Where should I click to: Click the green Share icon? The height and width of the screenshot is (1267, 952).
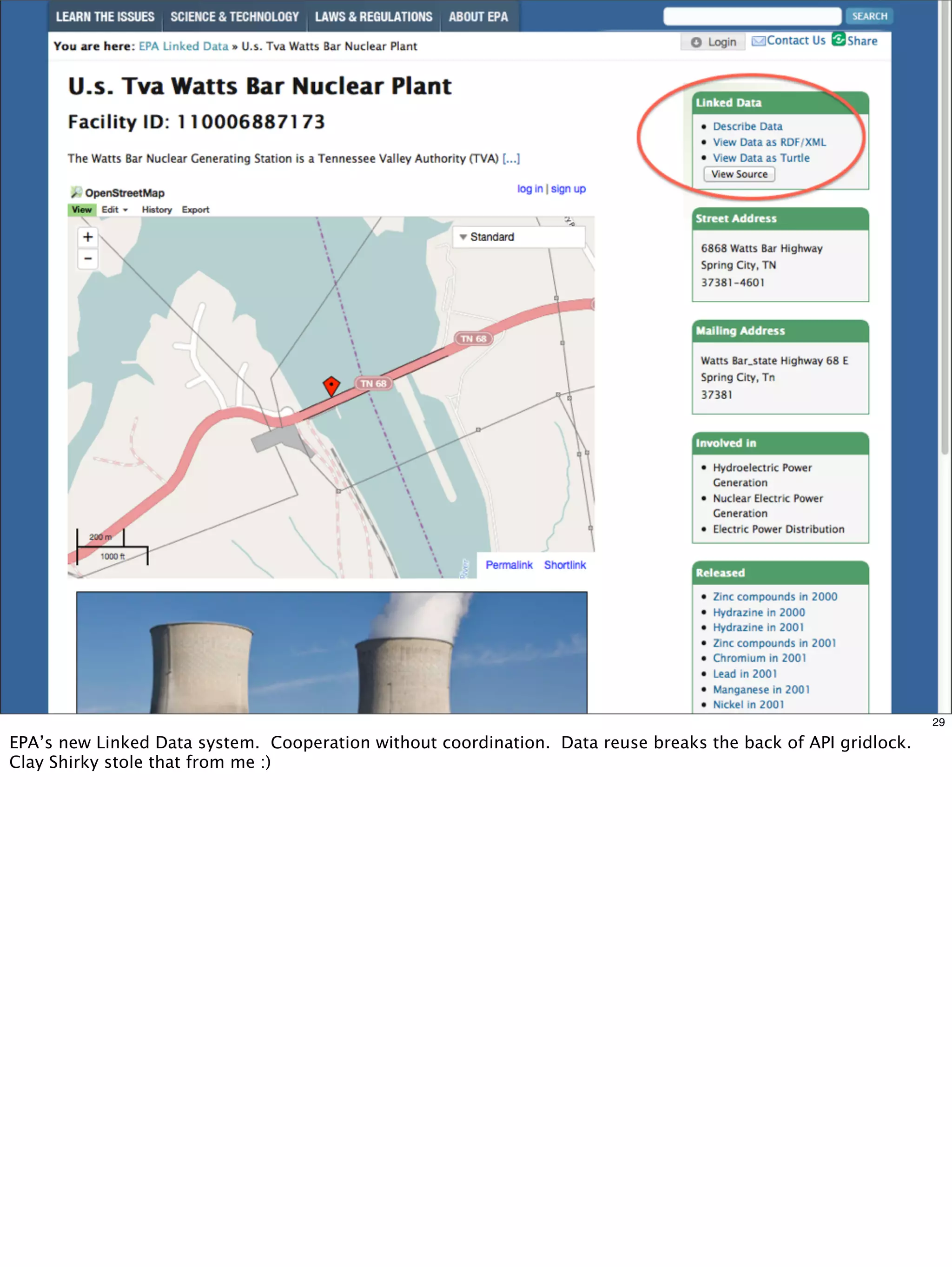(x=839, y=39)
